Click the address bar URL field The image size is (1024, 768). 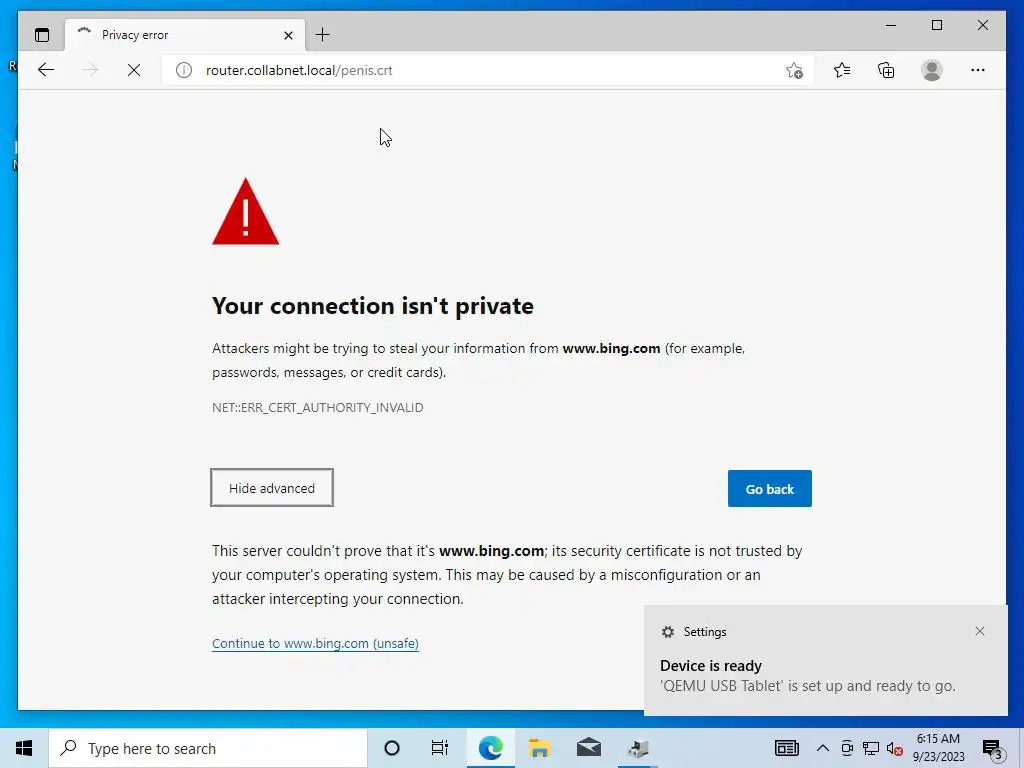tap(488, 70)
